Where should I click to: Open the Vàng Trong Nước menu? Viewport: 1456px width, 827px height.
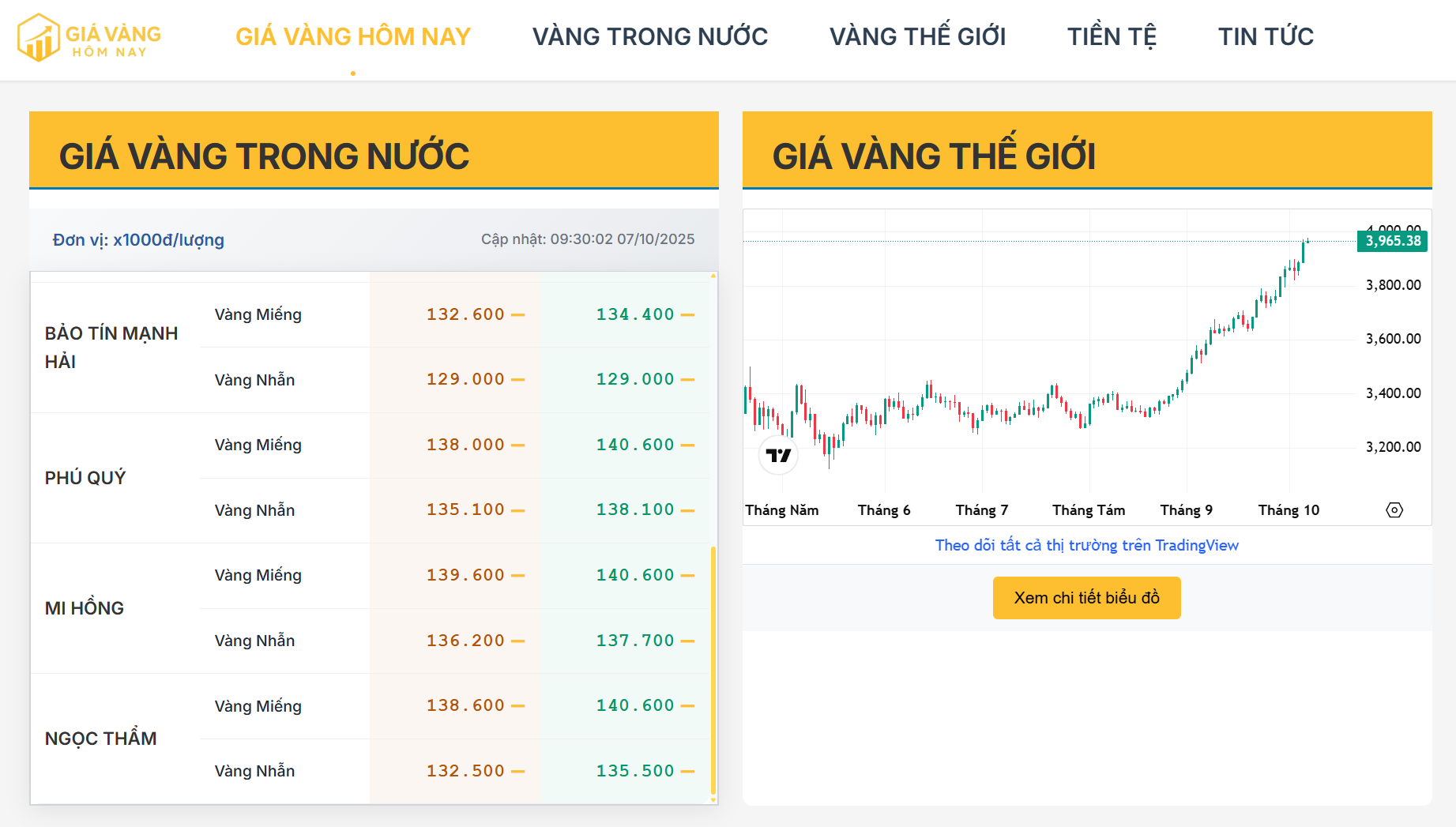click(649, 37)
